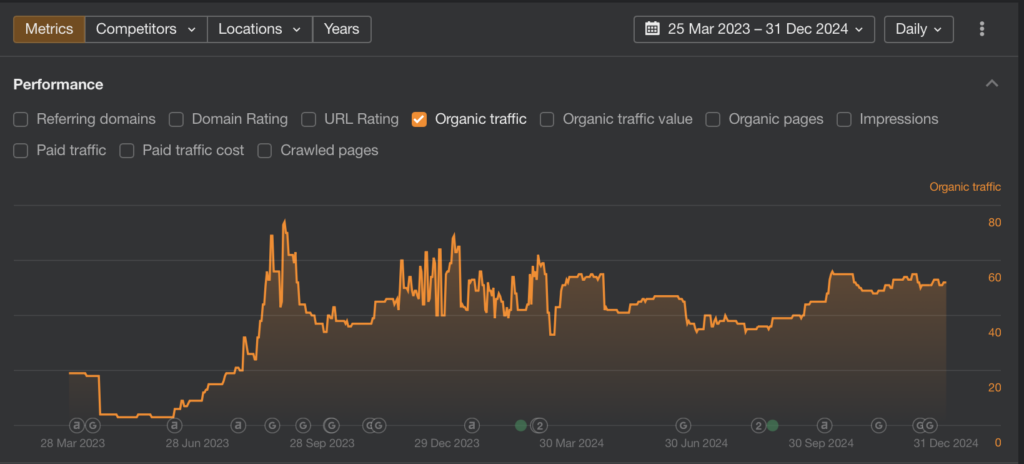Expand the Locations dropdown
The image size is (1024, 464).
(259, 29)
